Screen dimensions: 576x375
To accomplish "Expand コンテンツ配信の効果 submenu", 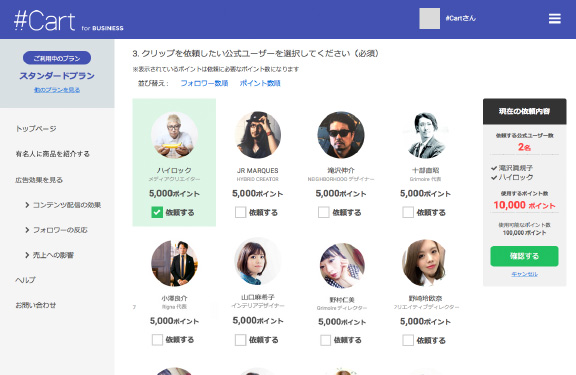I will tap(63, 205).
